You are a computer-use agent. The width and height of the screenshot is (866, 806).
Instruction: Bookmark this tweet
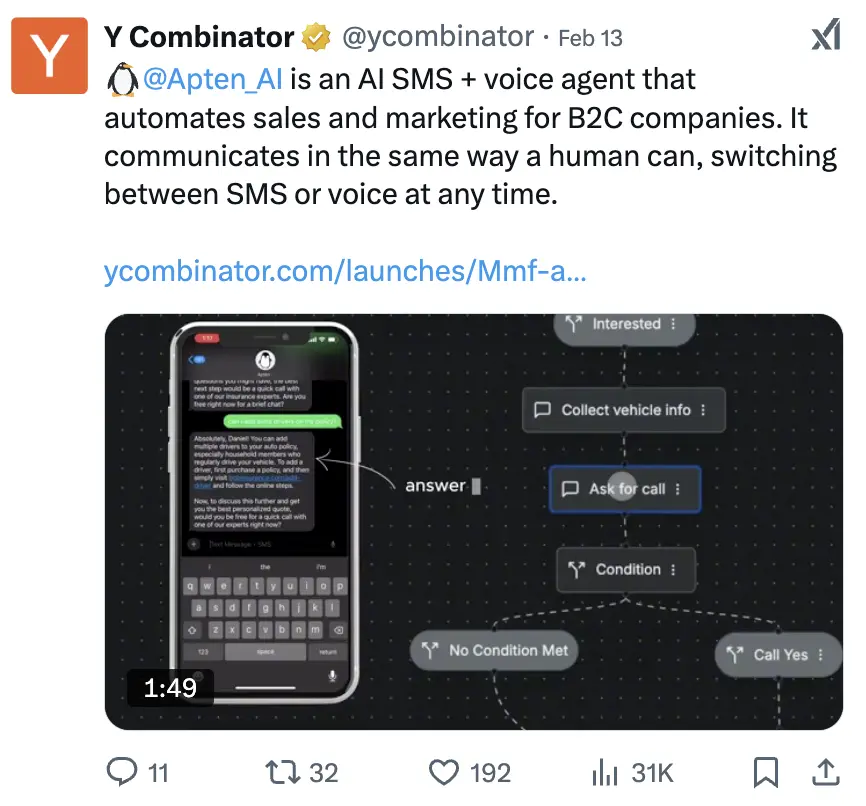tap(765, 772)
